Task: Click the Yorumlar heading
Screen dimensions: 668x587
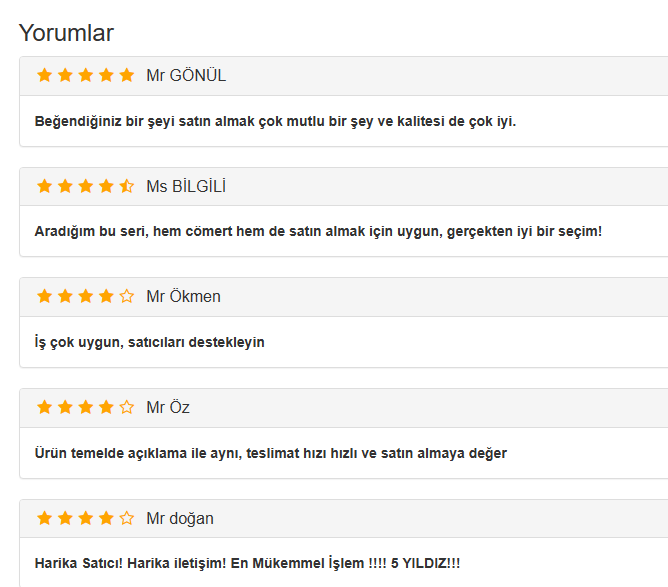Action: pos(66,33)
